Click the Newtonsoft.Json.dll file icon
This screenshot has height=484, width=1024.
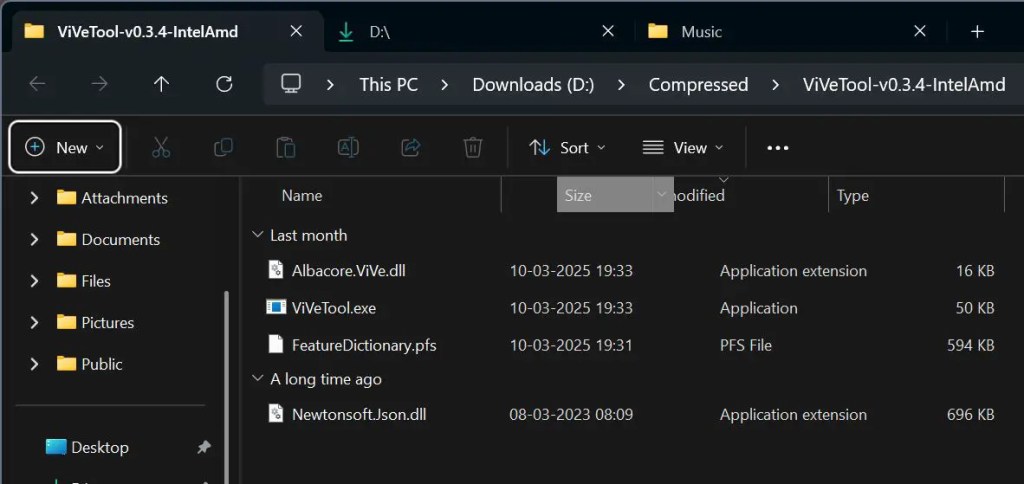276,414
